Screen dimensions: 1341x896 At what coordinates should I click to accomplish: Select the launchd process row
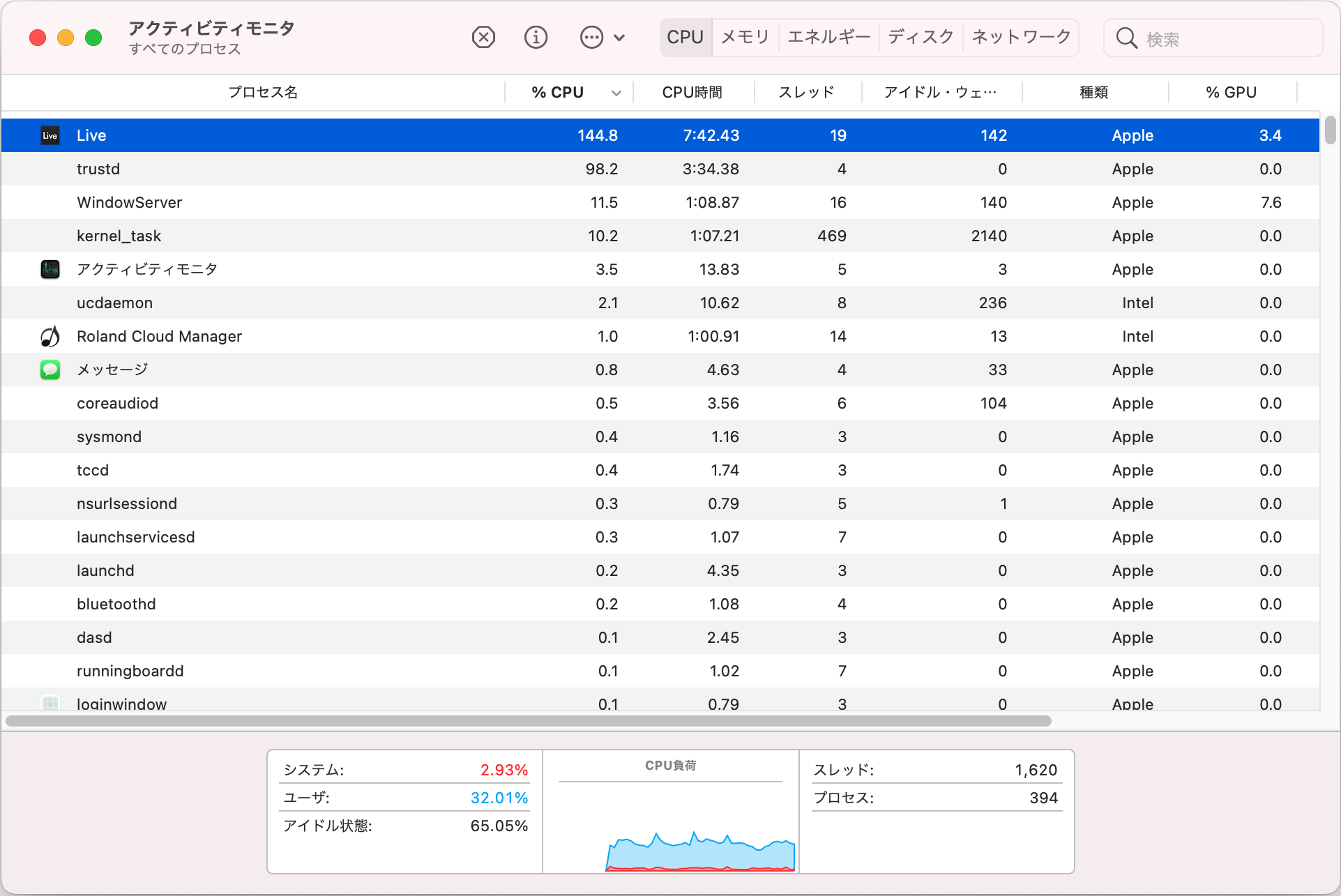(x=660, y=570)
